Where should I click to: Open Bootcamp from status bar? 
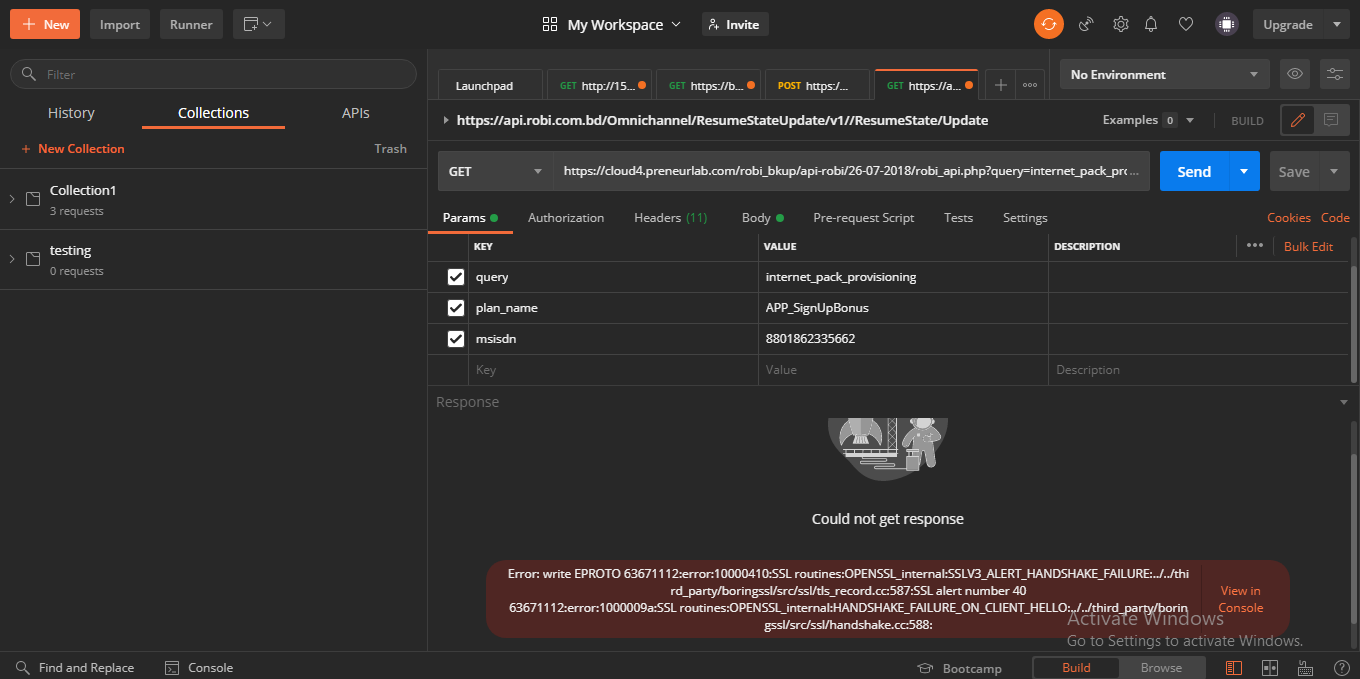959,668
